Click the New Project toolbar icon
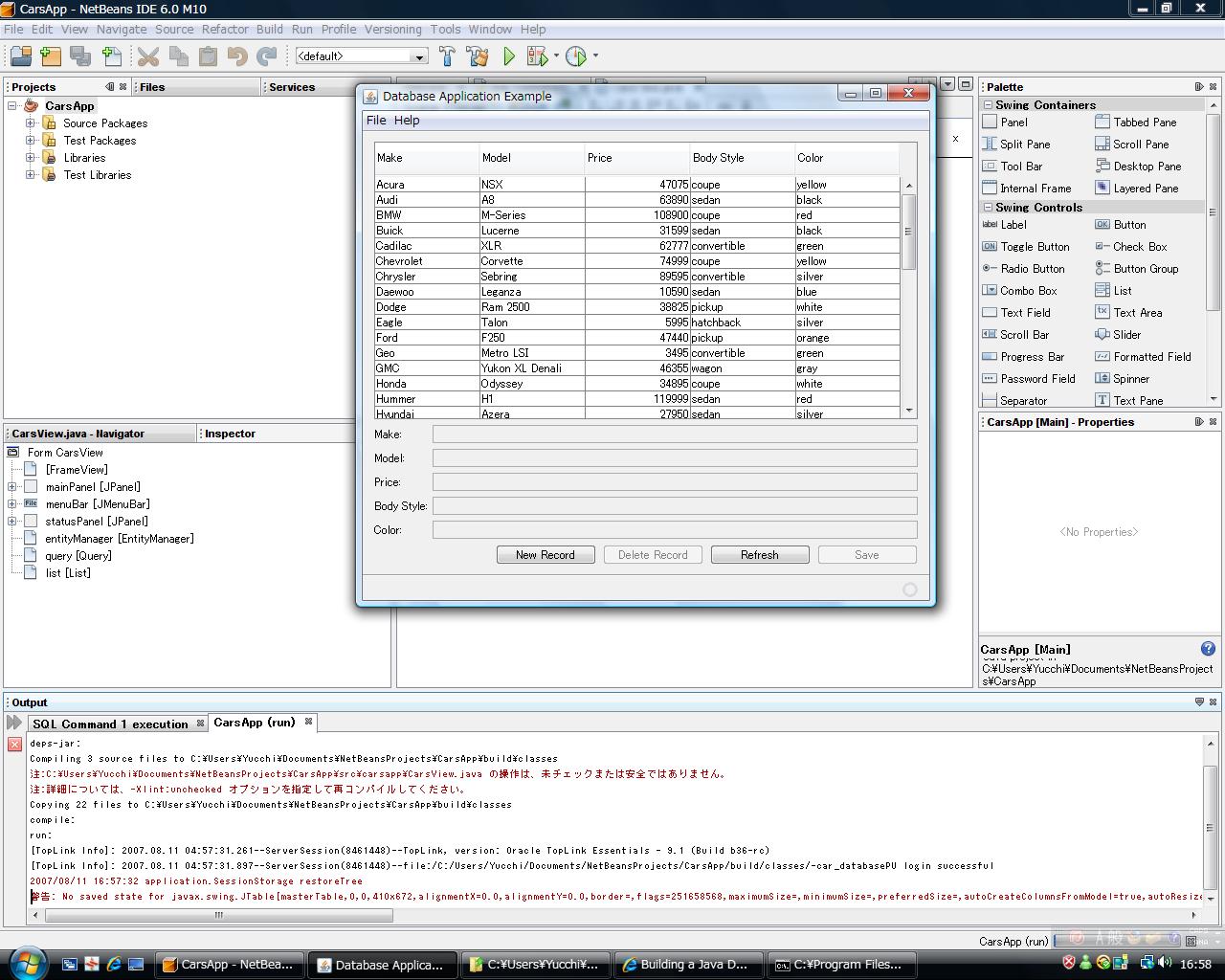1225x980 pixels. [x=50, y=56]
